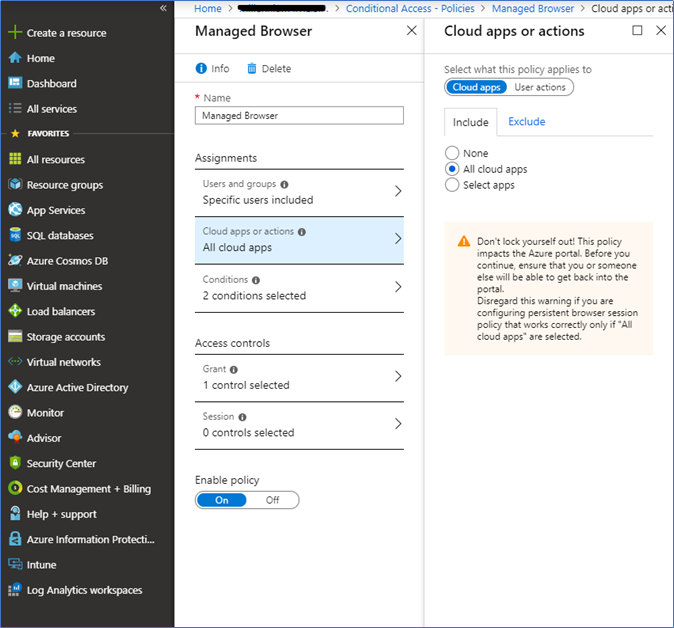
Task: Open Managed Browser breadcrumb link
Action: tap(533, 9)
